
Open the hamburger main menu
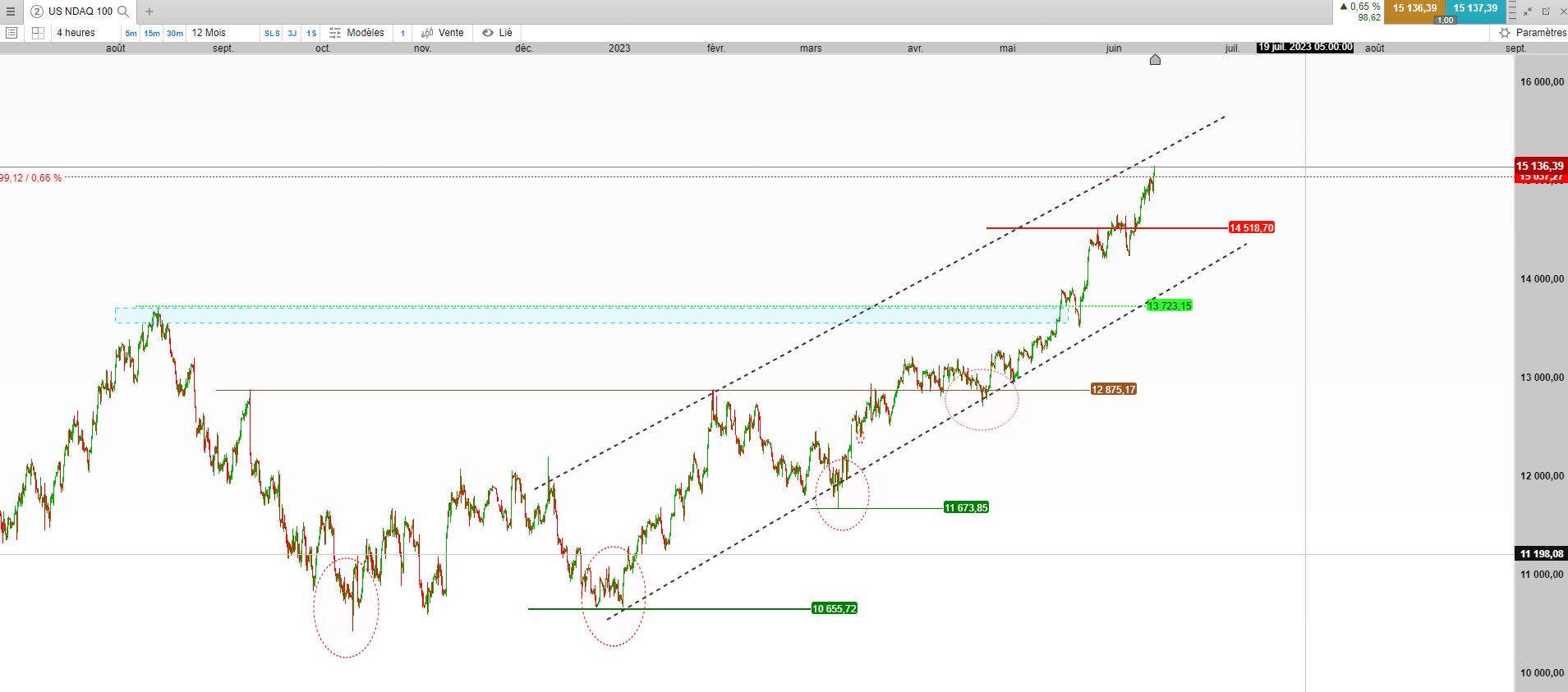(x=11, y=11)
